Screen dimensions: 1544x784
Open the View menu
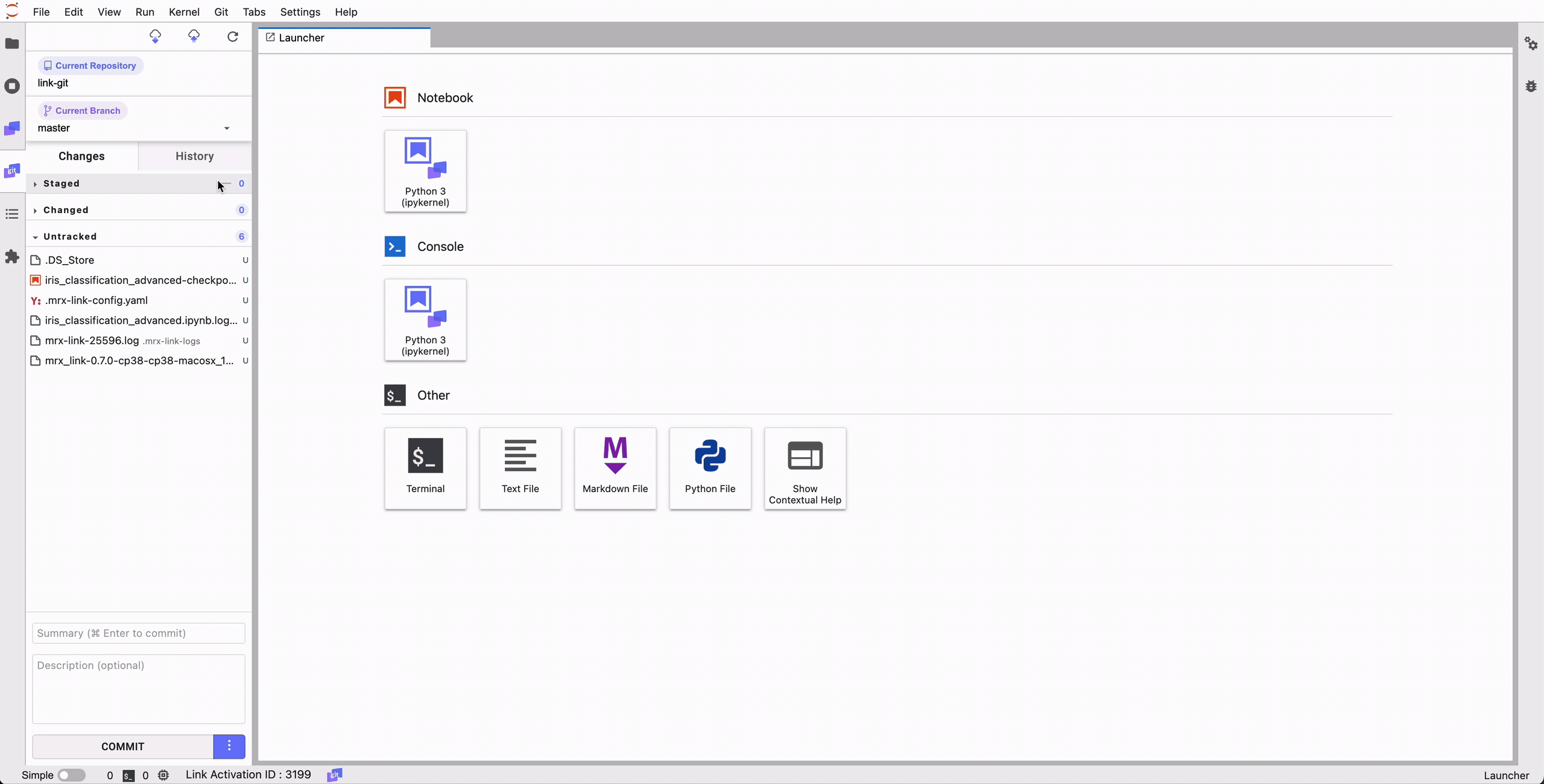point(109,12)
